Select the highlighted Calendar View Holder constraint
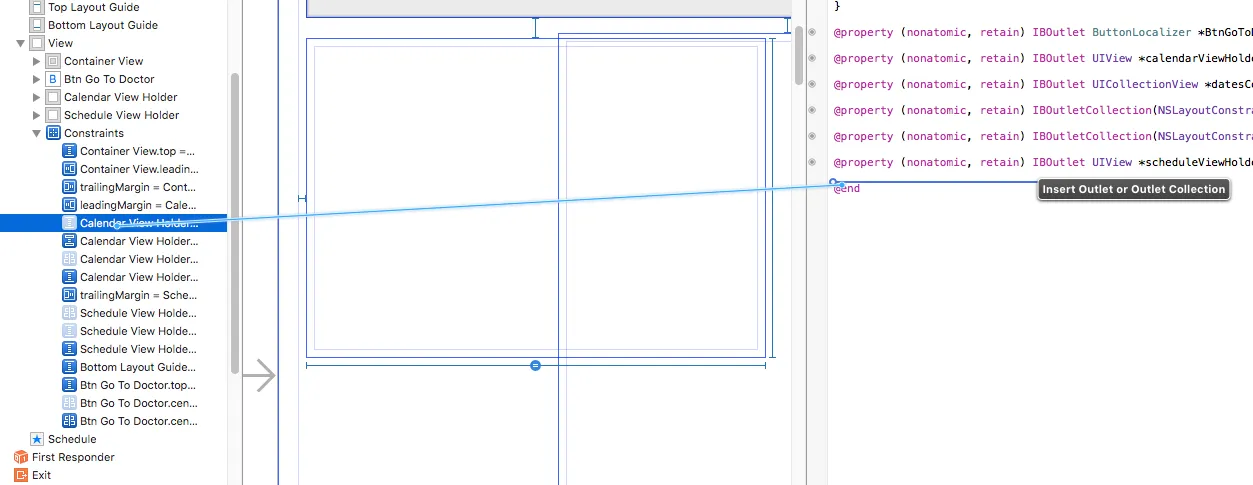The height and width of the screenshot is (485, 1253). click(x=114, y=223)
